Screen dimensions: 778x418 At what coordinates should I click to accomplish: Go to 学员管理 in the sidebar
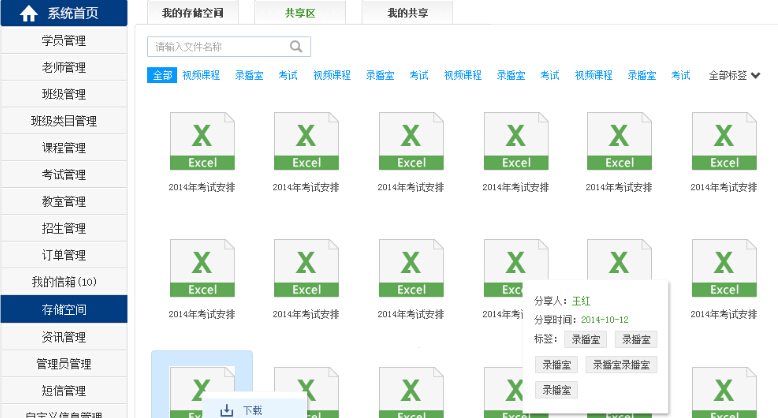tap(64, 41)
